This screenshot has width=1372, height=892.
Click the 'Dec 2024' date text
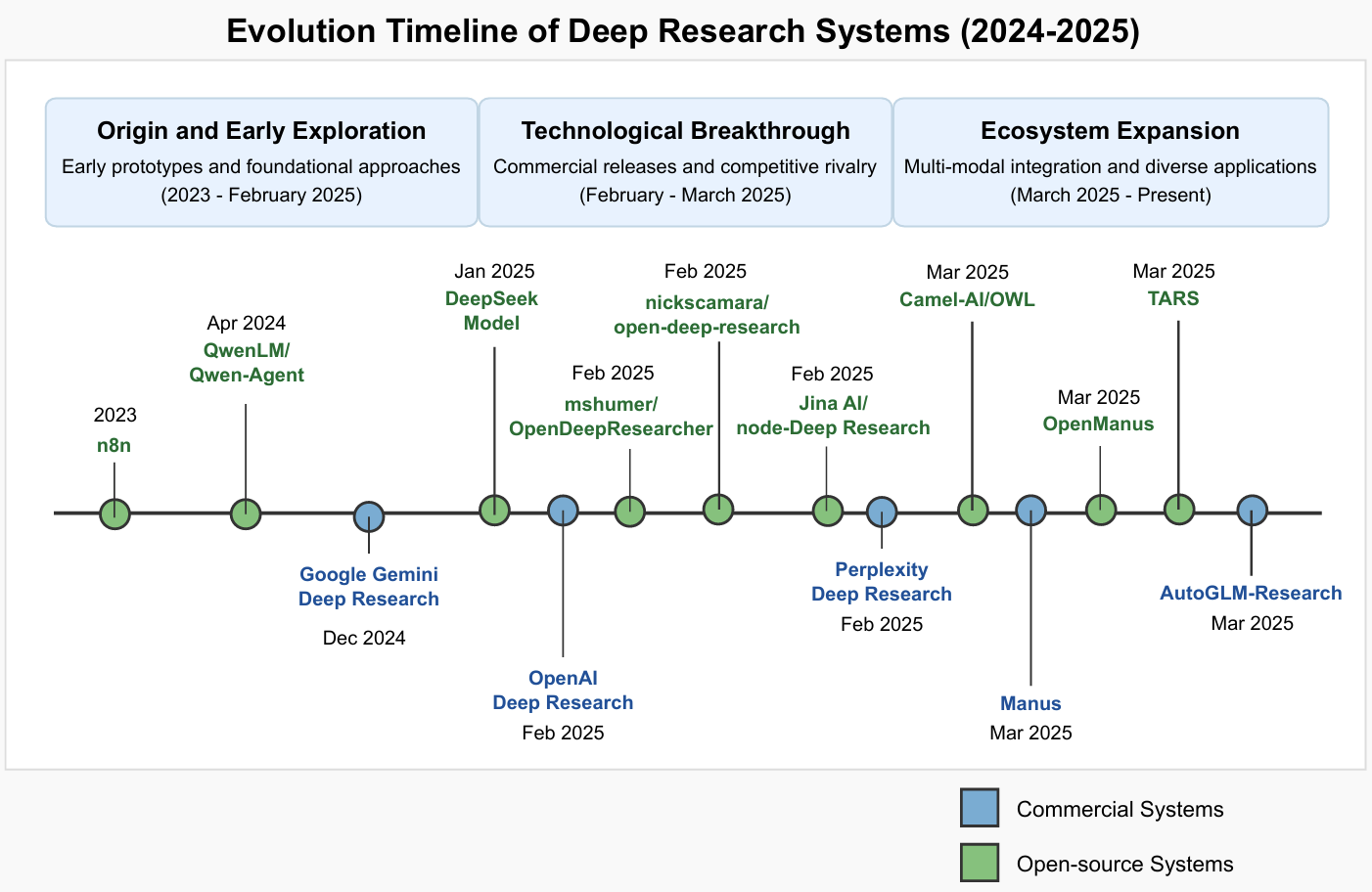pos(364,639)
